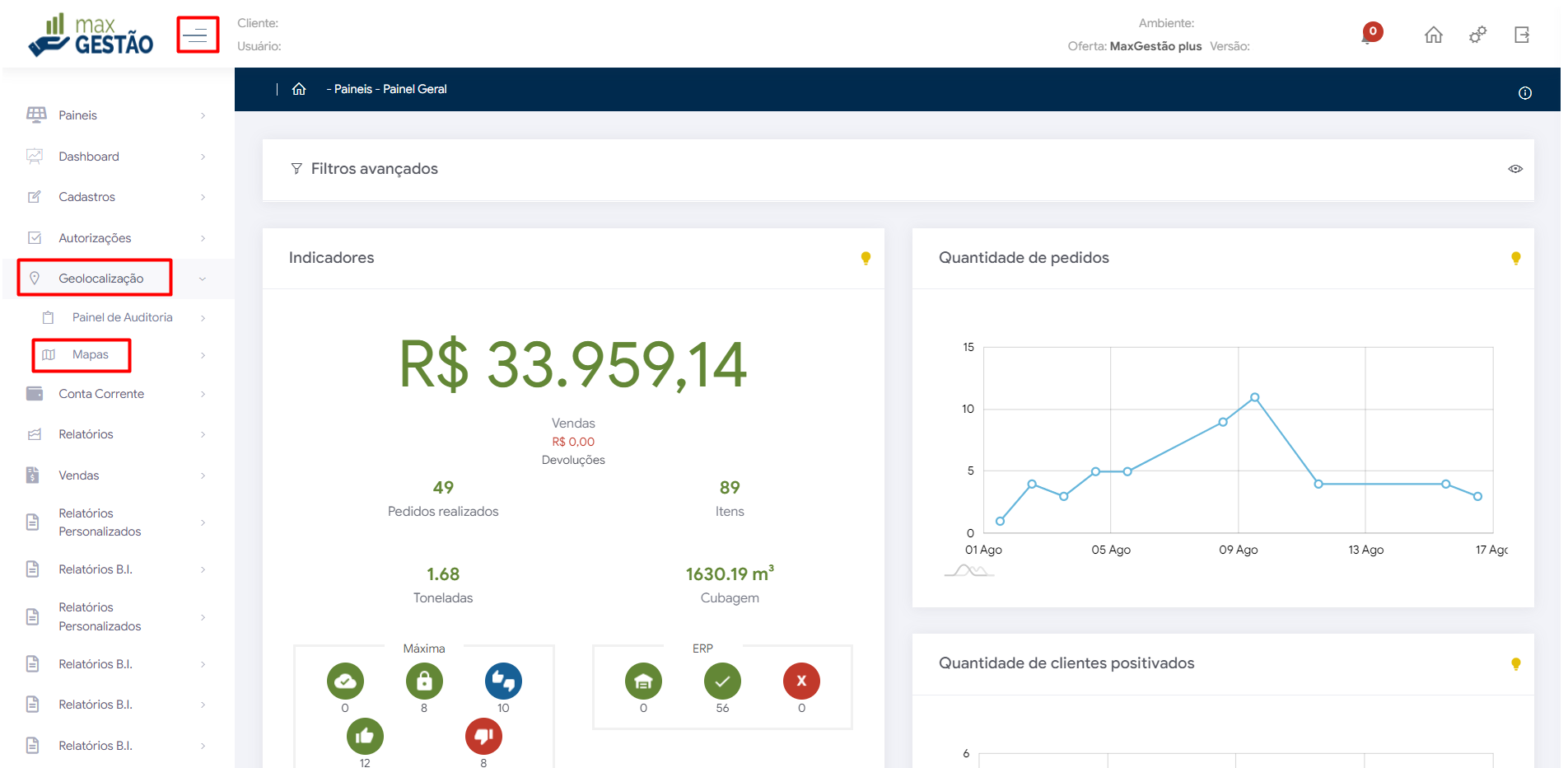Open the Mapas submenu item

(90, 355)
